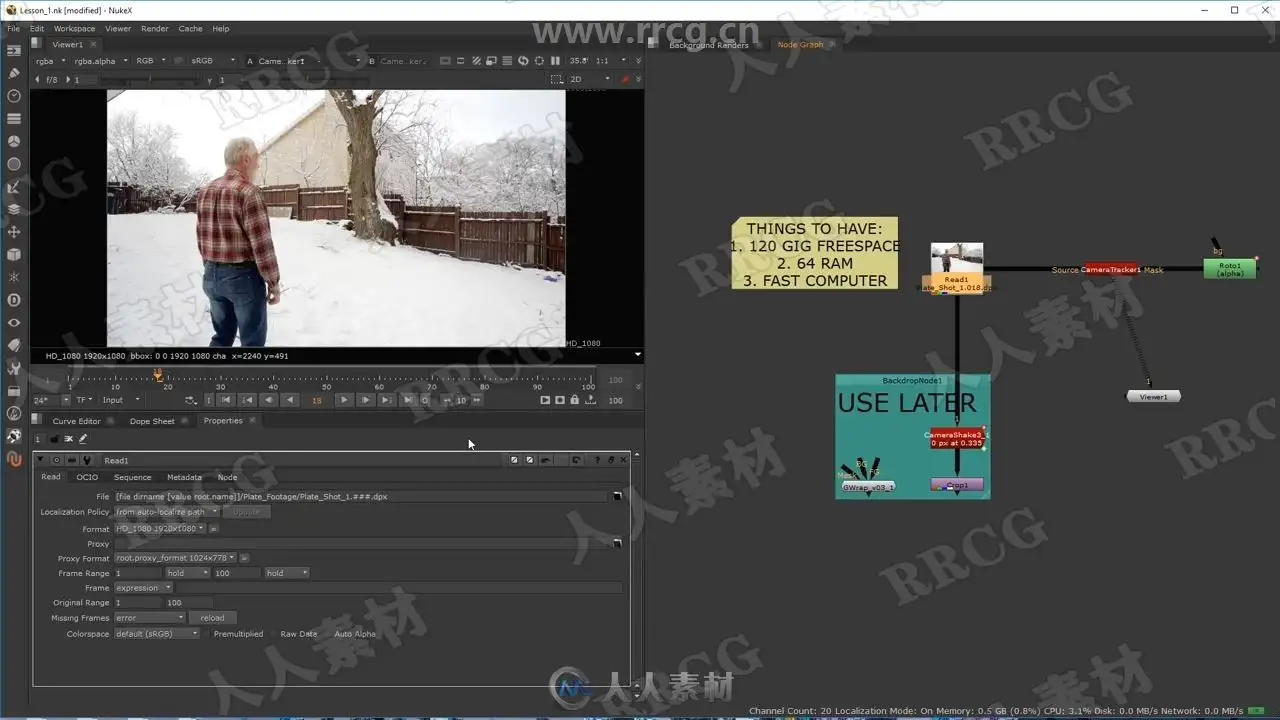Click the browse icon beside Proxy field

tap(617, 543)
